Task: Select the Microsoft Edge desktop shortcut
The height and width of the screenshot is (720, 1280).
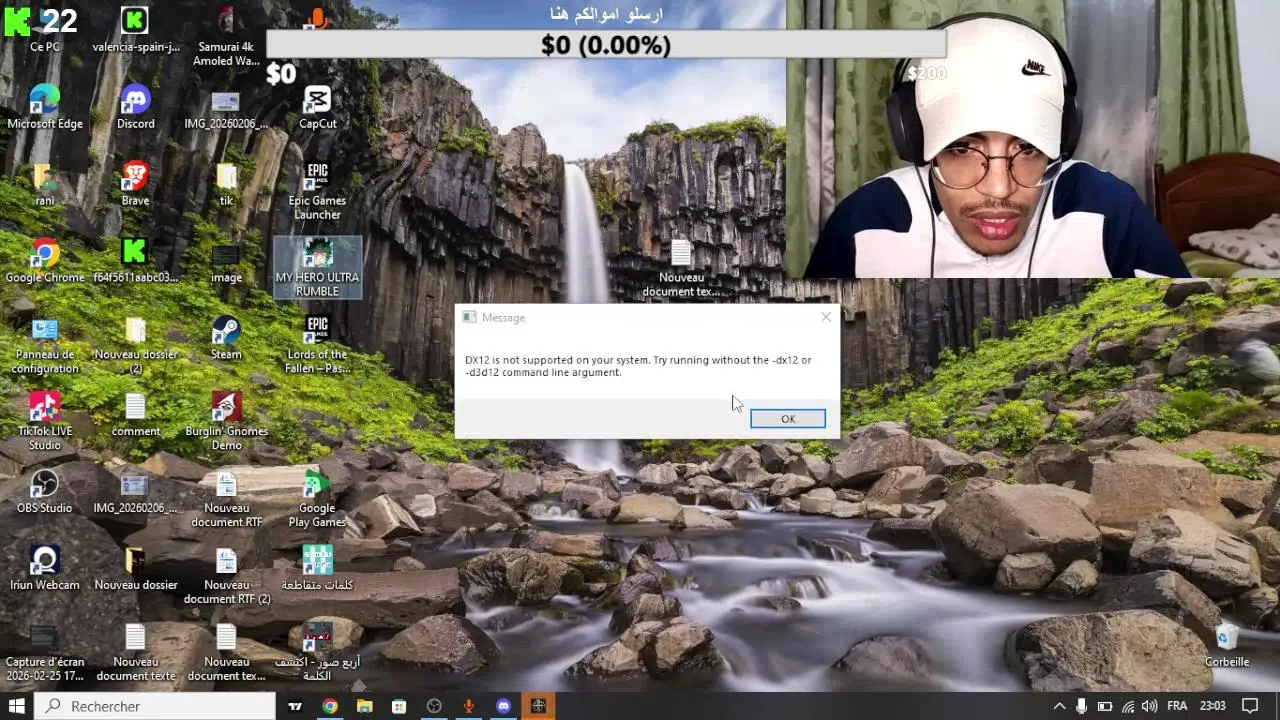Action: 45,107
